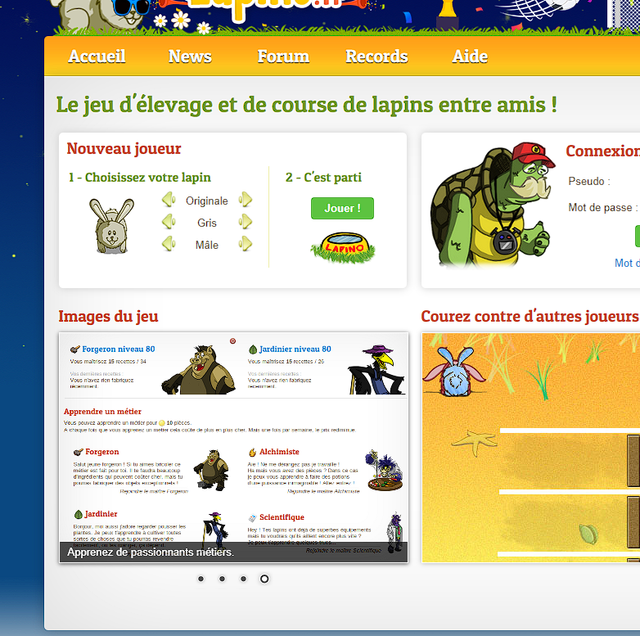Select the third slideshow dot
This screenshot has height=636, width=640.
coord(243,579)
